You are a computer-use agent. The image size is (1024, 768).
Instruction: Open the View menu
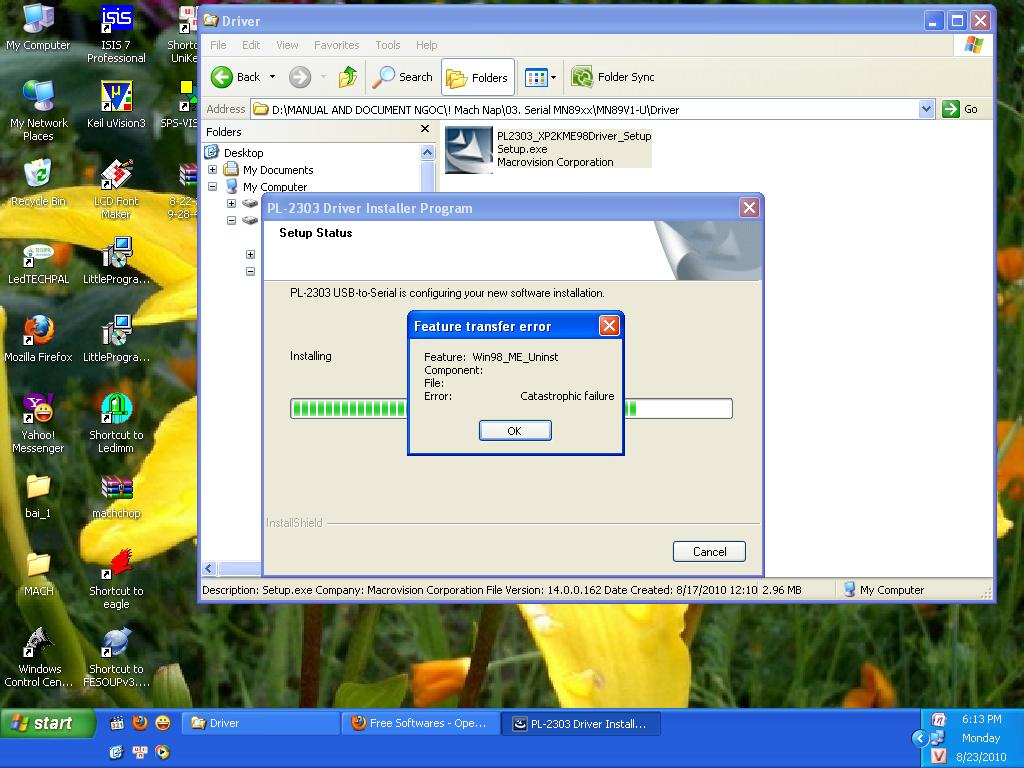click(287, 45)
